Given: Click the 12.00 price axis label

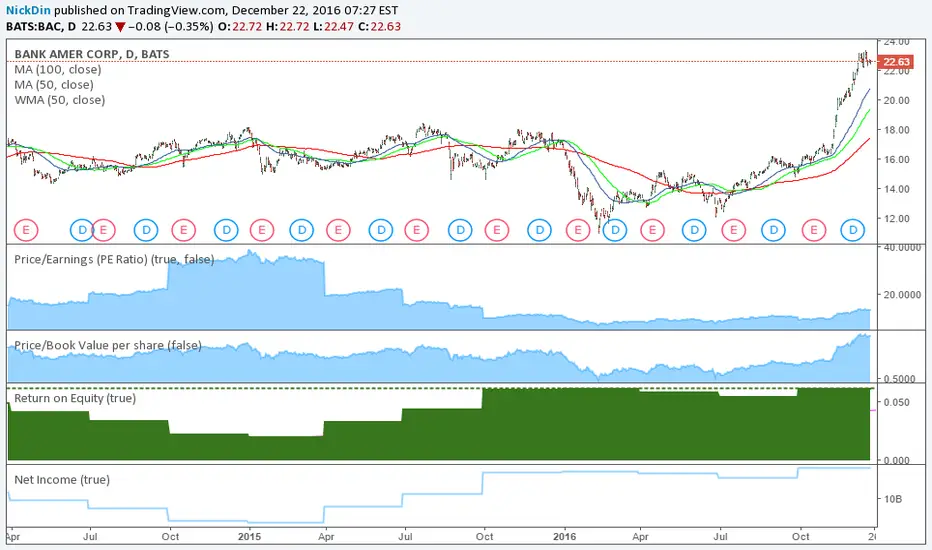Looking at the screenshot, I should pyautogui.click(x=896, y=219).
